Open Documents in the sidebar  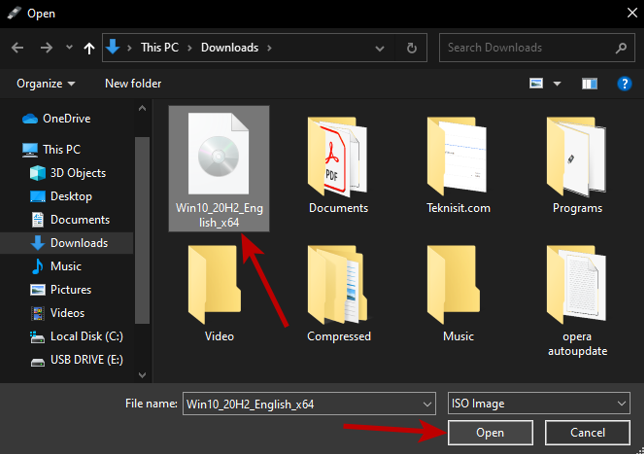tap(70, 220)
